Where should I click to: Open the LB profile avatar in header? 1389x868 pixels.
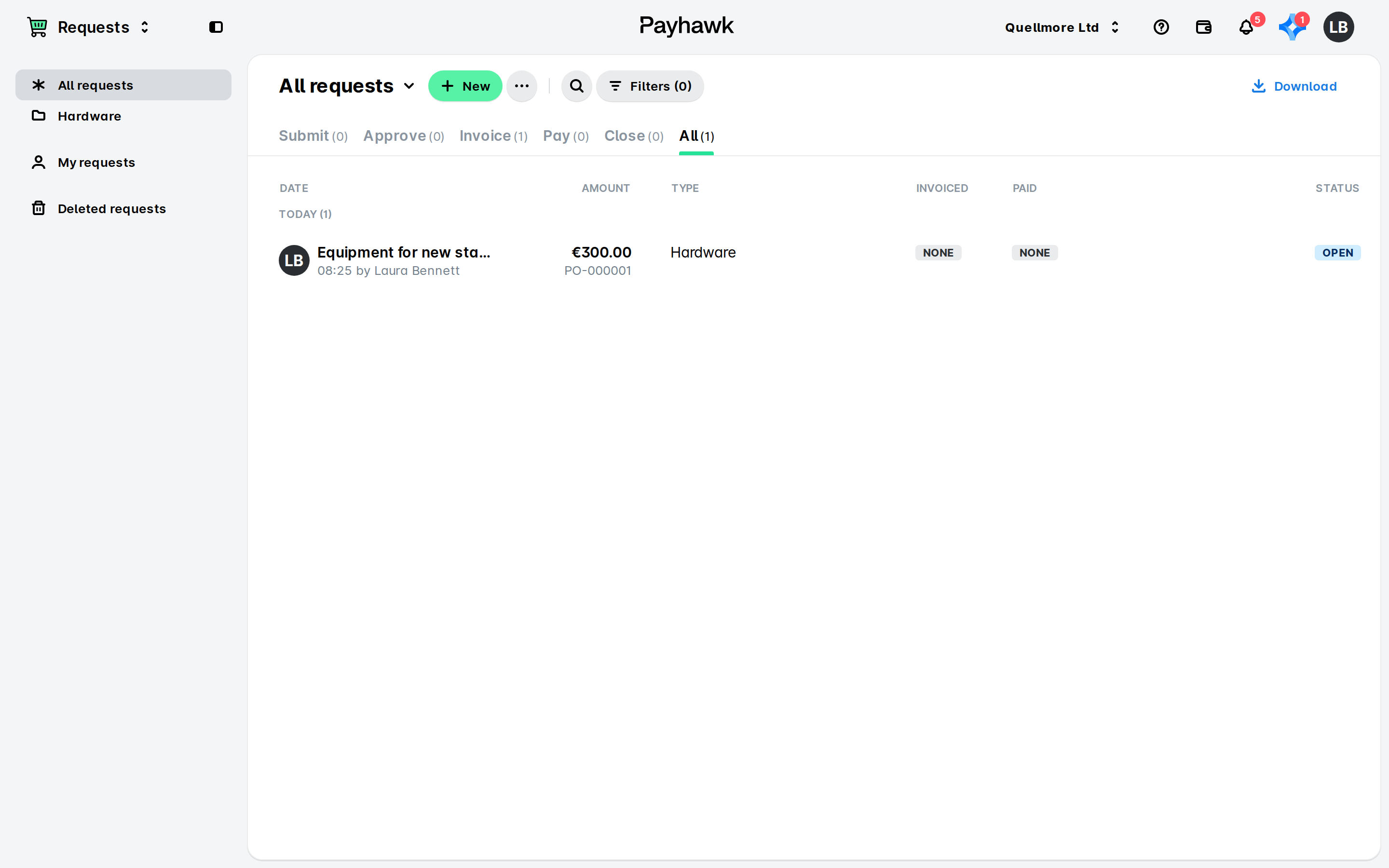[1338, 27]
